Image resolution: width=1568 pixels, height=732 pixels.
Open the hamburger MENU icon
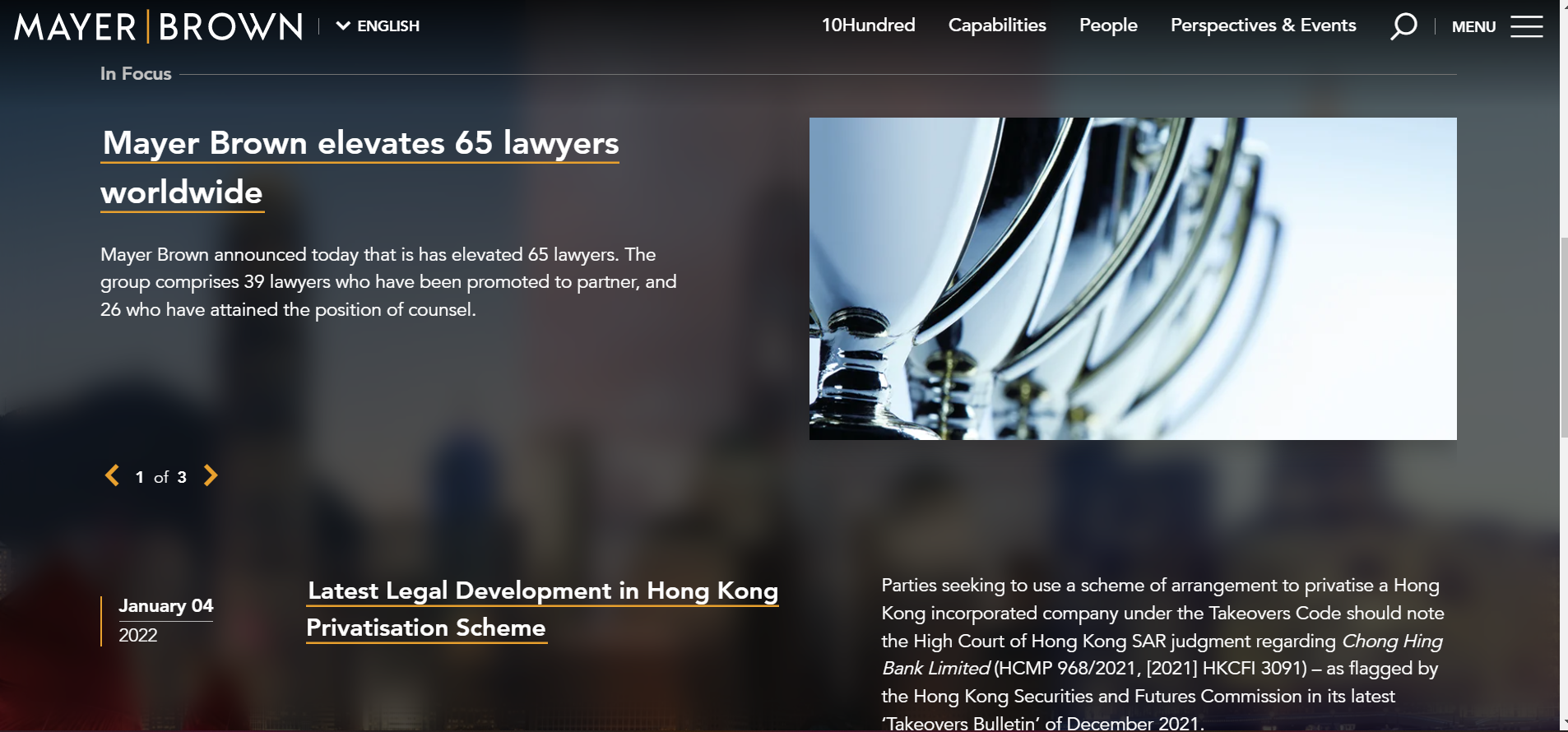point(1526,26)
